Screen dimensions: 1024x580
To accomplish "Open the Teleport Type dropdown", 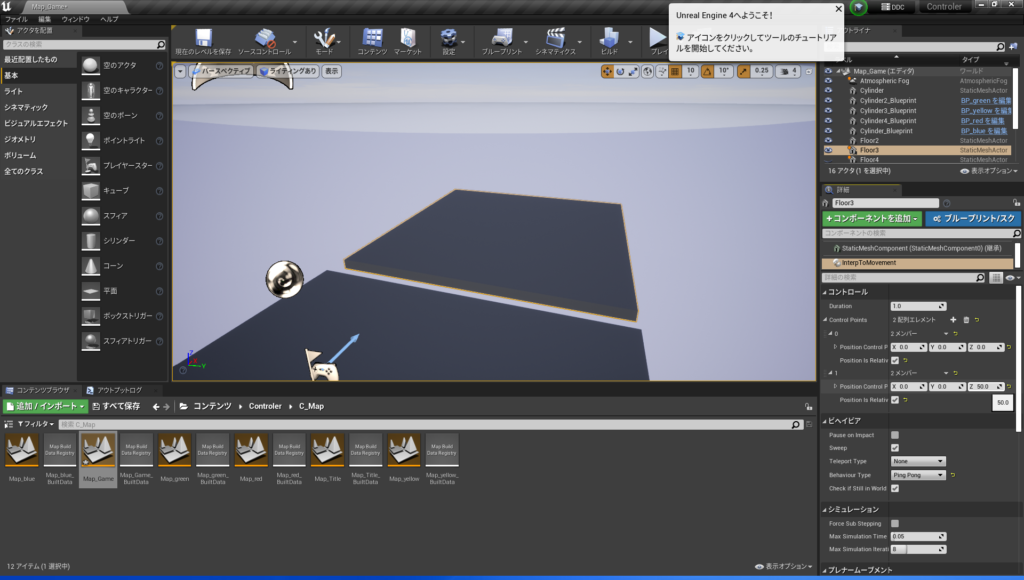I will (x=917, y=461).
